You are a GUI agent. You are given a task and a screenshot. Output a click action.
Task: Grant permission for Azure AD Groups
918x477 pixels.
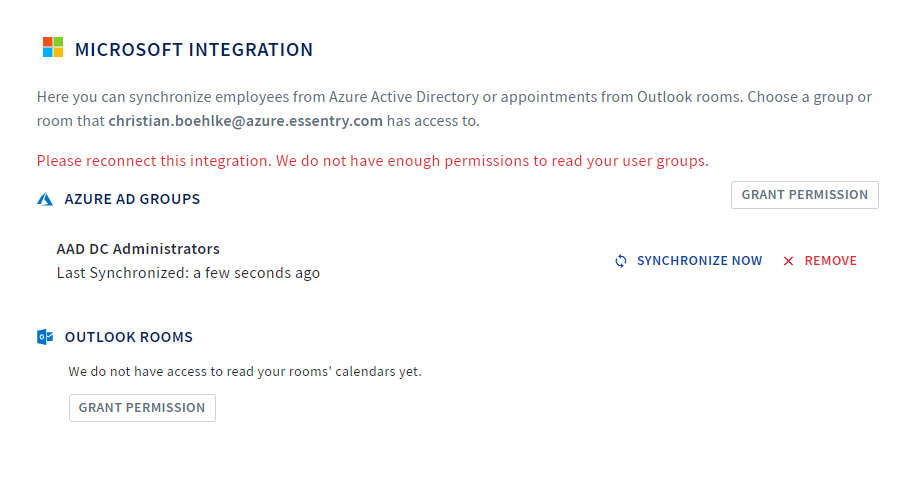[804, 195]
